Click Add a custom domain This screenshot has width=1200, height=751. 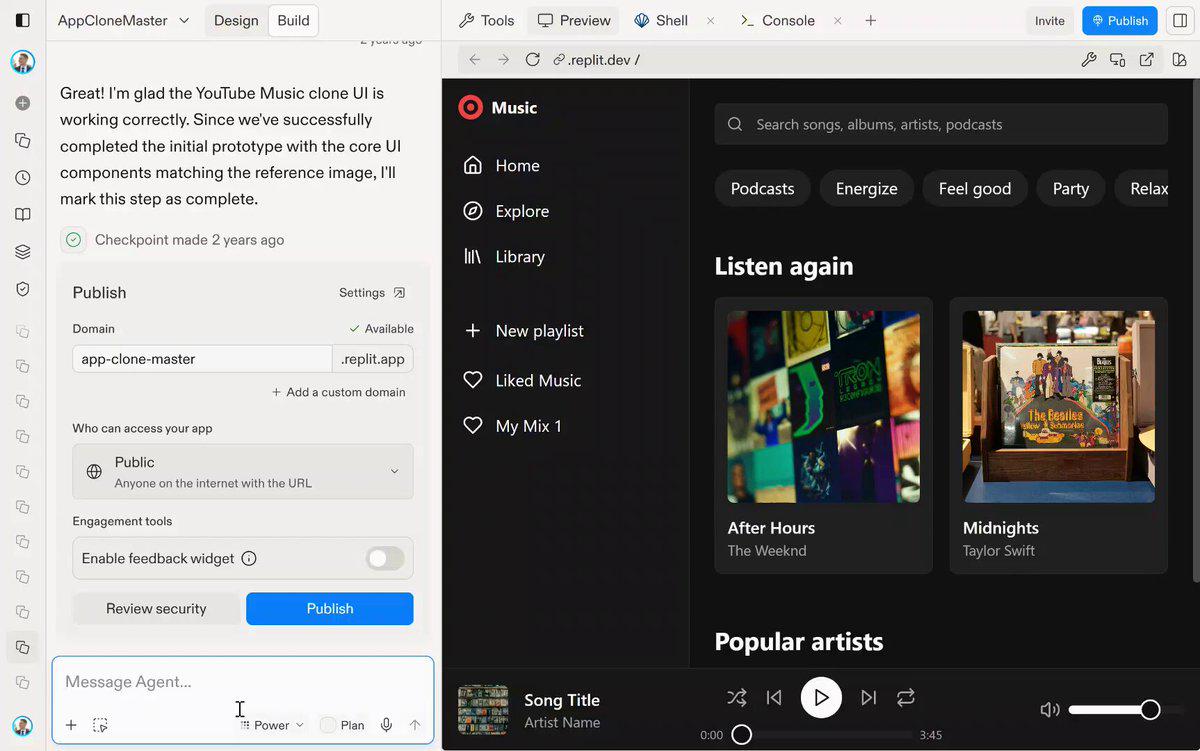339,392
